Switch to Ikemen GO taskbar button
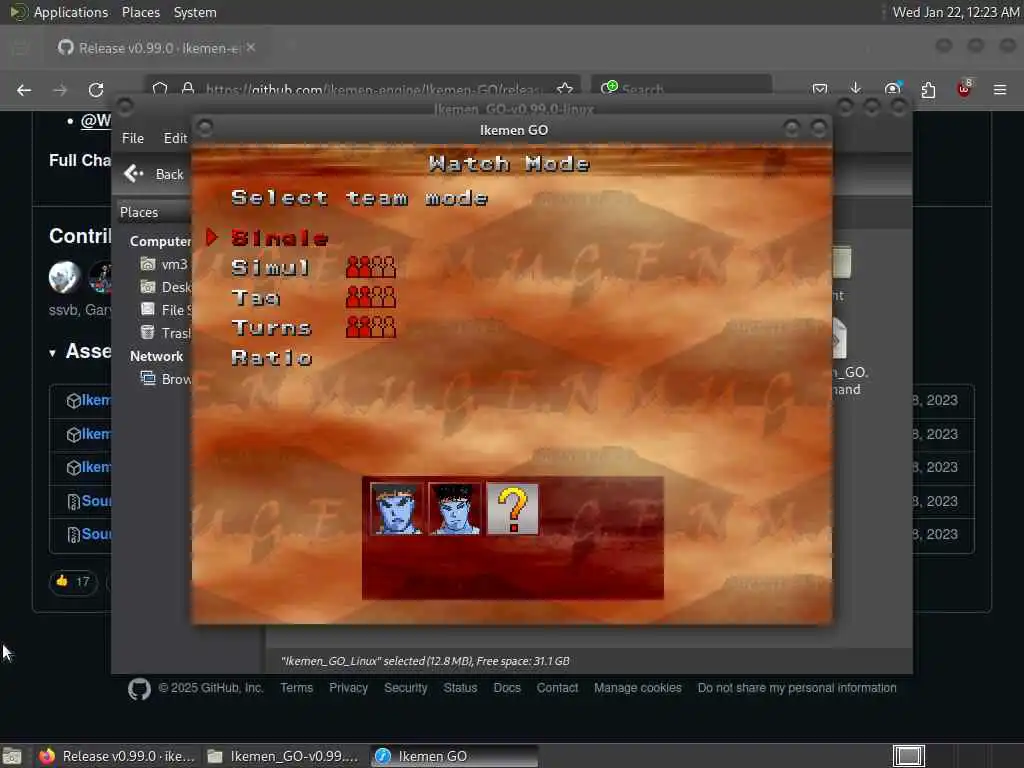Image resolution: width=1024 pixels, height=768 pixels. pos(455,756)
